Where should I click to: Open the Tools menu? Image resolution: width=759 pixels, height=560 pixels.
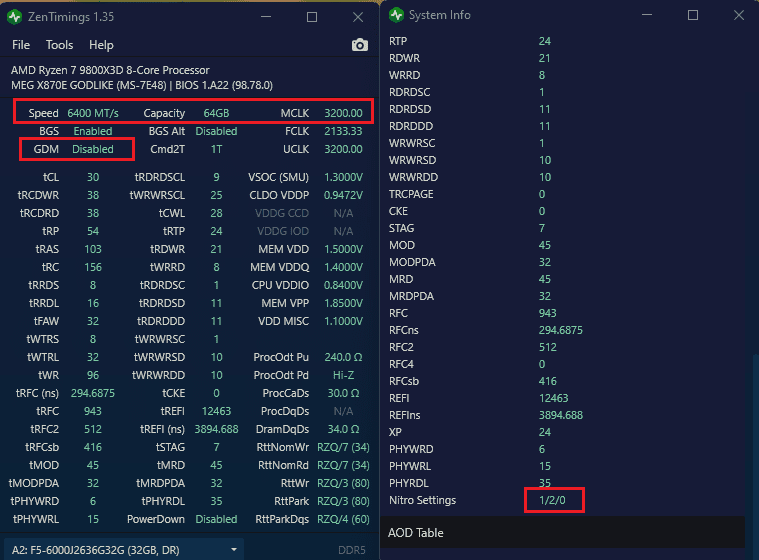point(60,45)
